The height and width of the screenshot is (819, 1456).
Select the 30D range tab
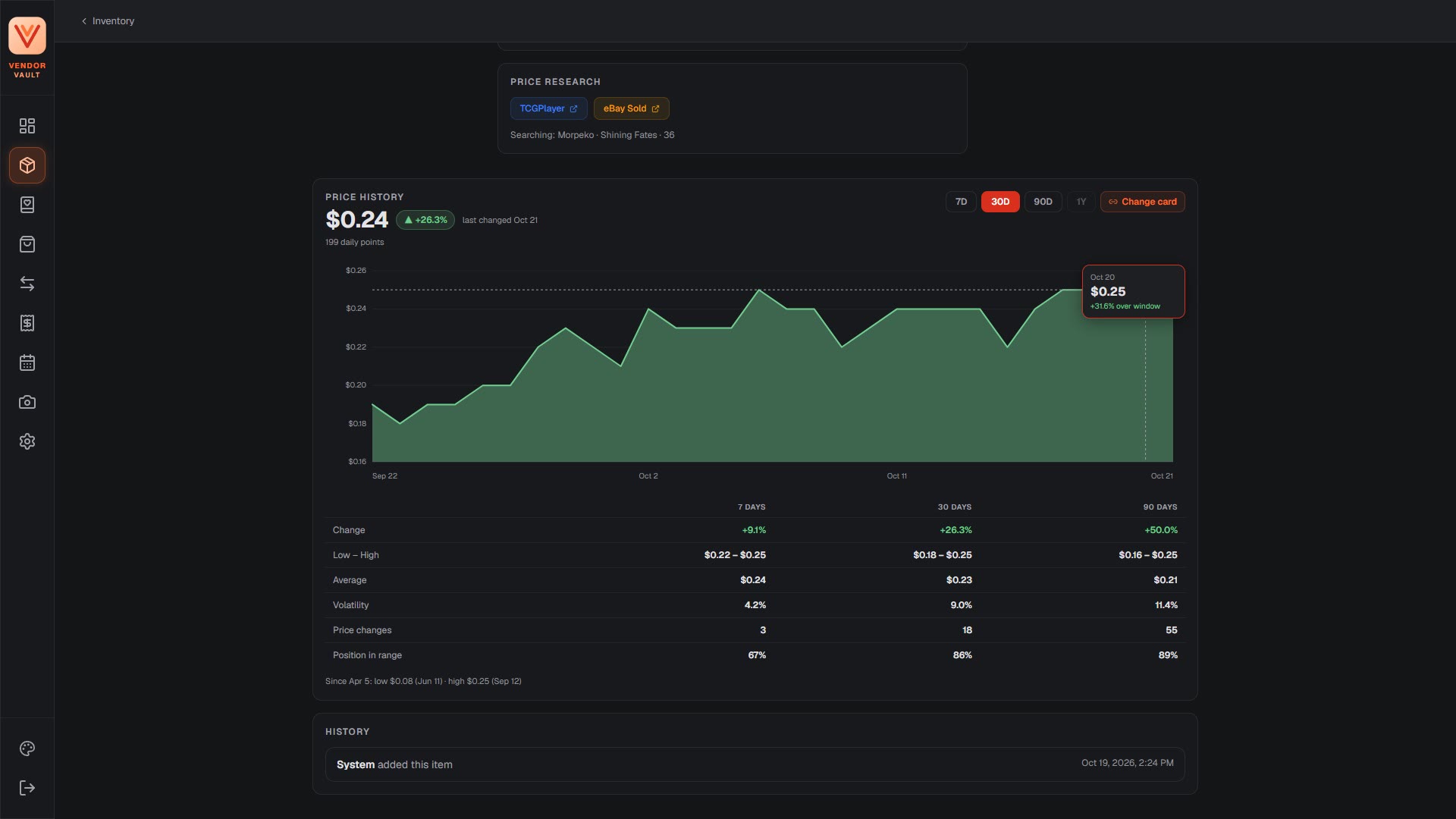(x=999, y=202)
